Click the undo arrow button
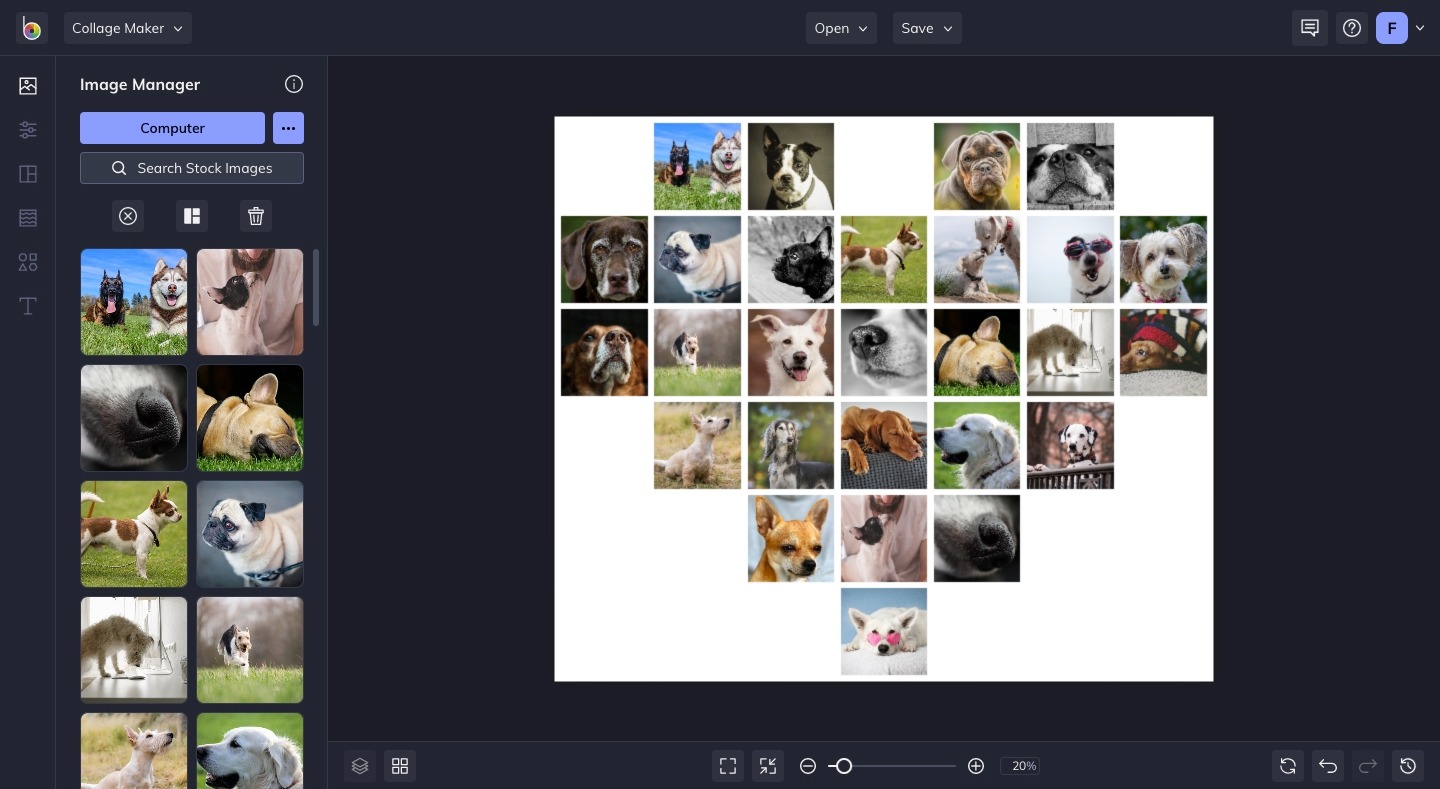The image size is (1440, 789). [x=1328, y=766]
